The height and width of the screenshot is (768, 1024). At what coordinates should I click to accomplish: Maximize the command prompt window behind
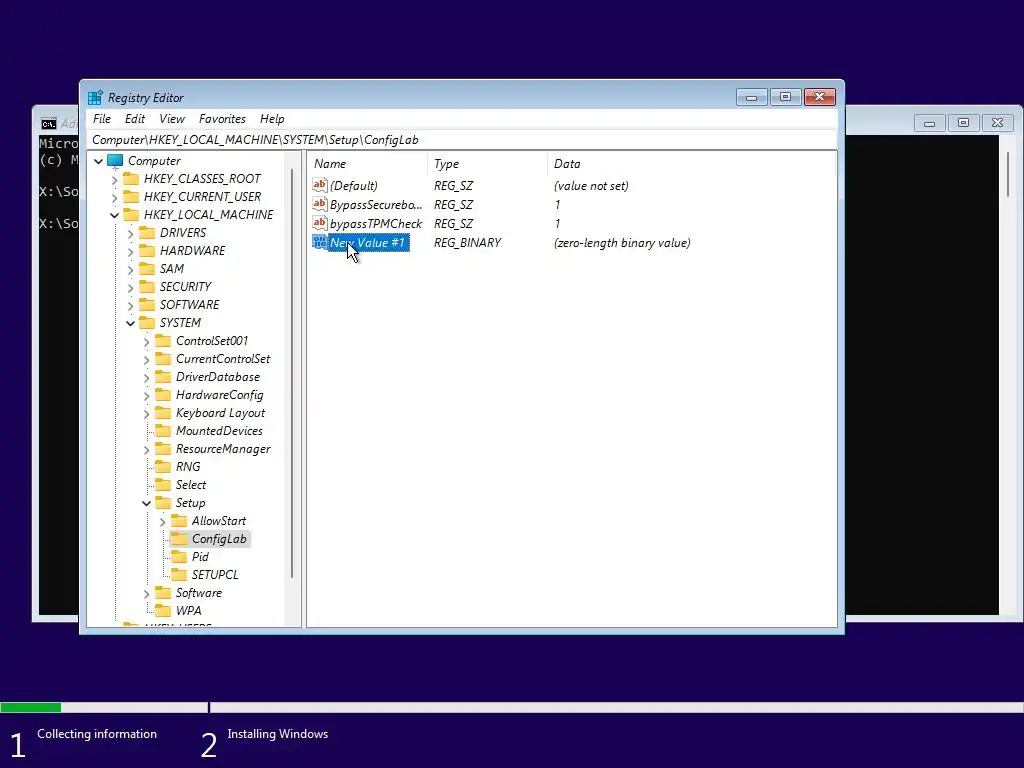coord(963,123)
